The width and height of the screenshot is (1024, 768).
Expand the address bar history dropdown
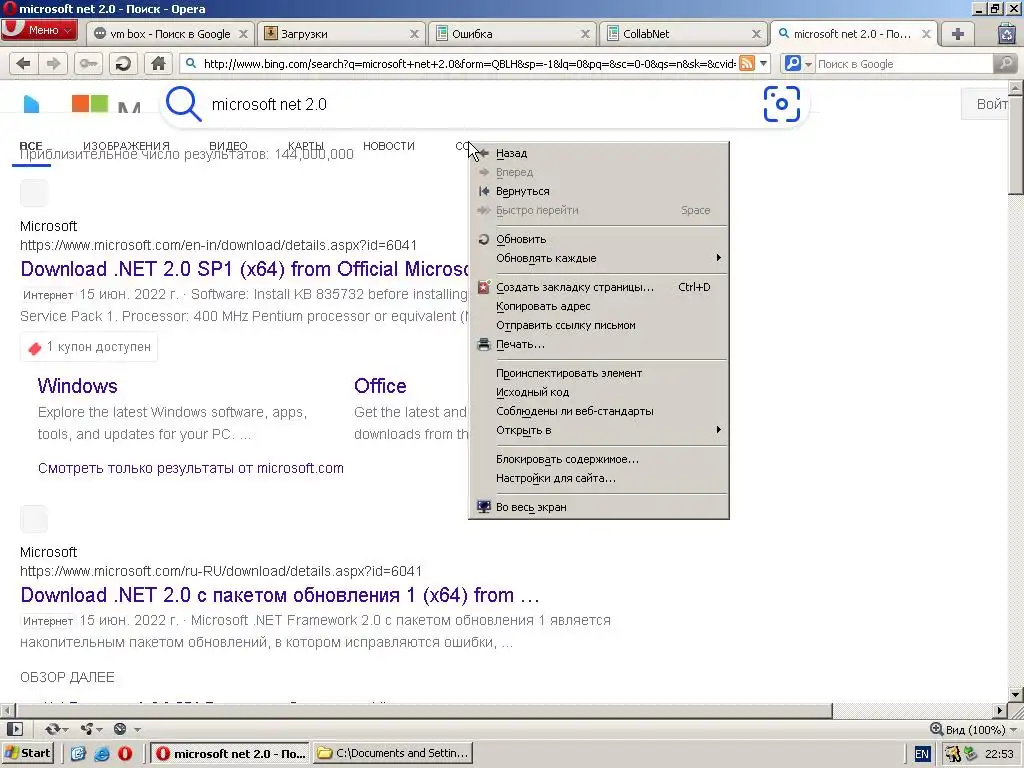[763, 63]
